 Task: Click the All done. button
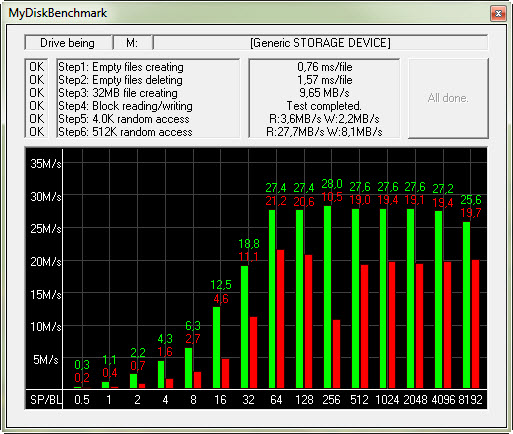448,98
